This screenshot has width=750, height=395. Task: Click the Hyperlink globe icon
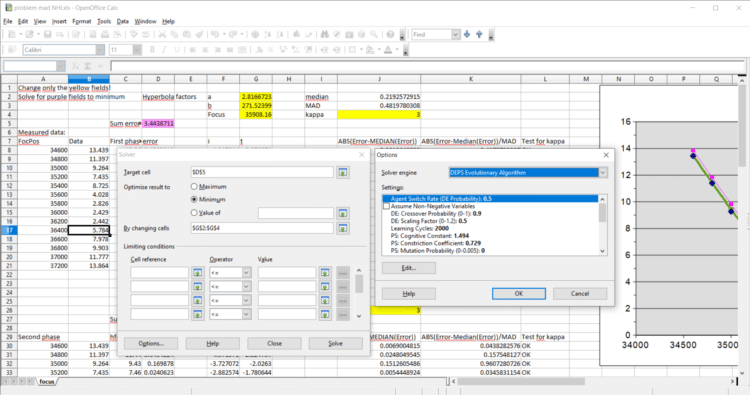pos(254,34)
